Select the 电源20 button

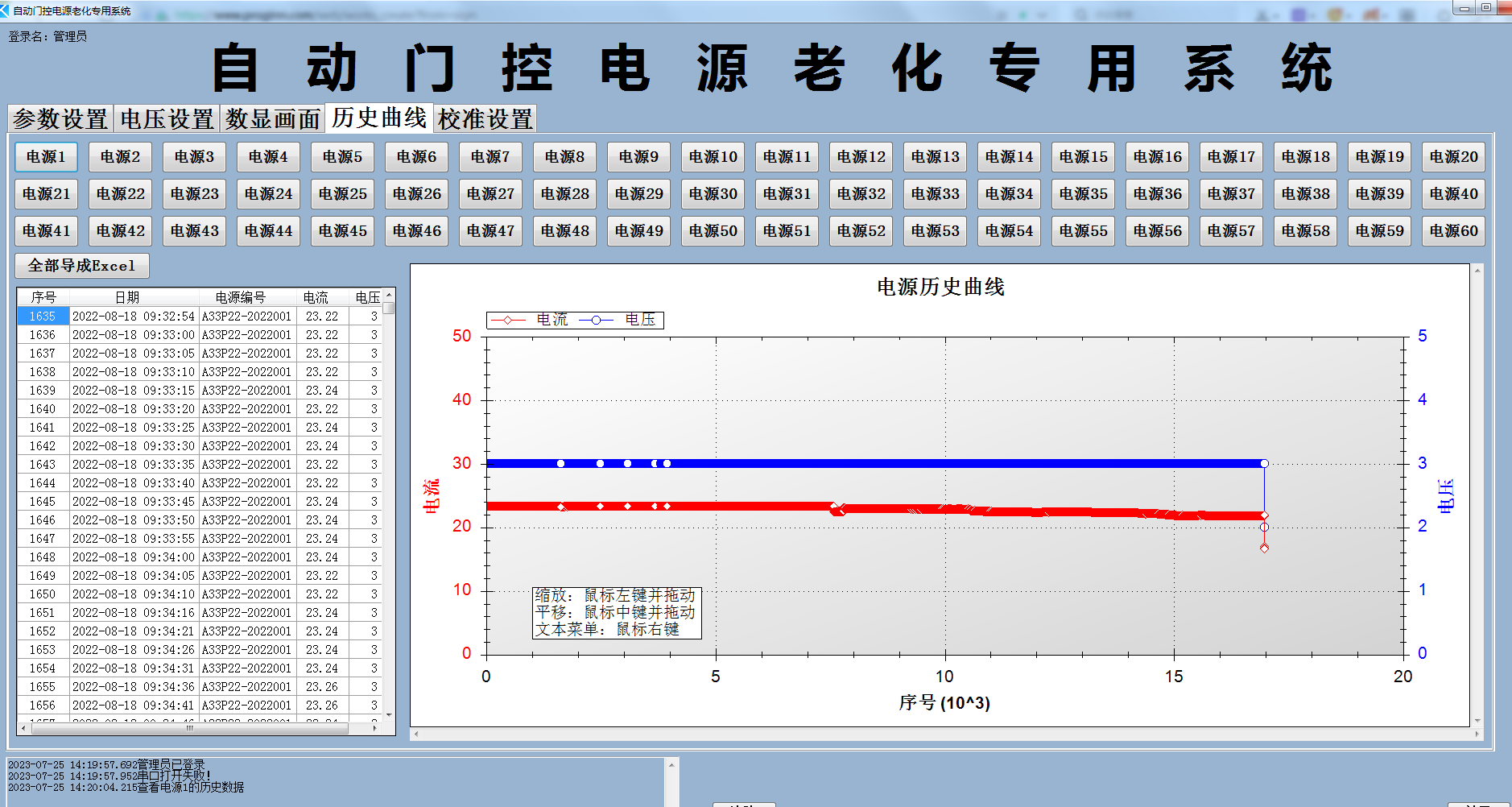(x=1453, y=157)
